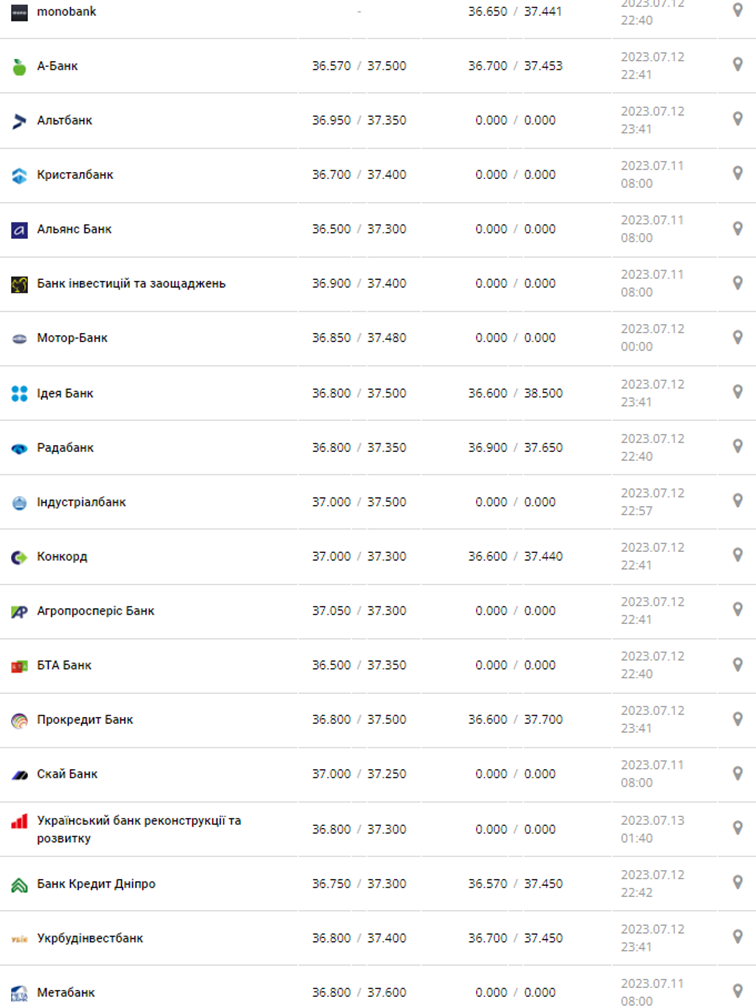Select Банк Кредит Дніпро name
The height and width of the screenshot is (1008, 756).
tap(96, 884)
